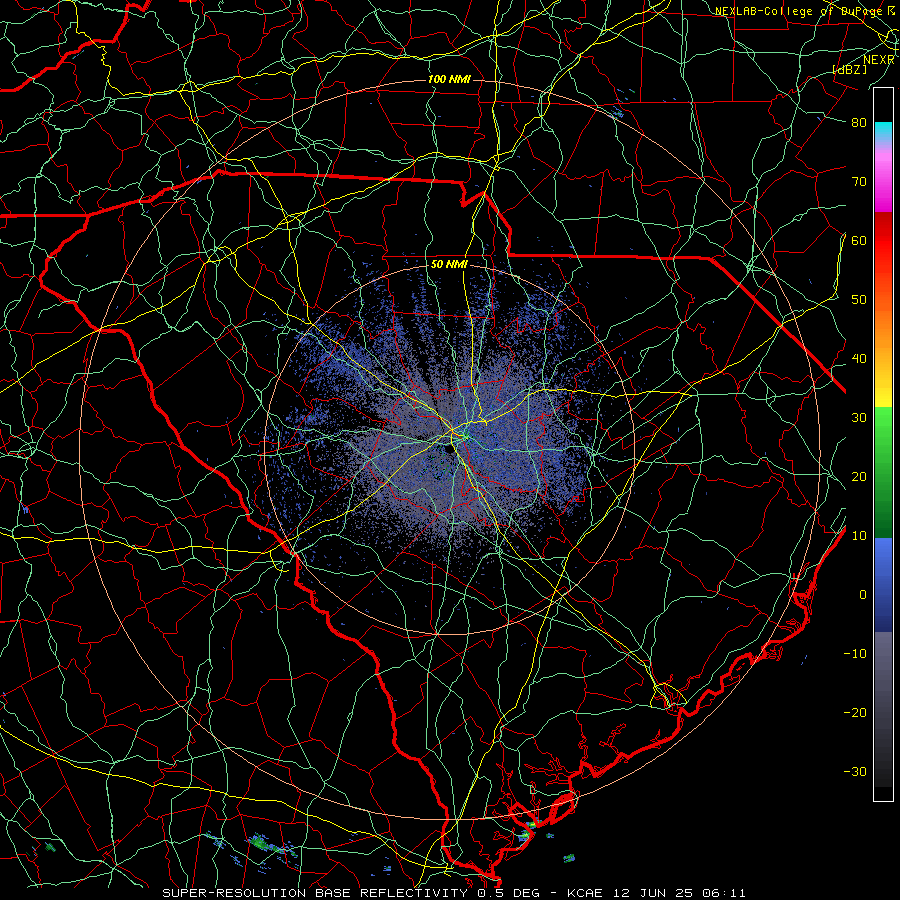Viewport: 900px width, 900px height.
Task: Select the 0 value on the dBZ scale
Action: pyautogui.click(x=863, y=595)
